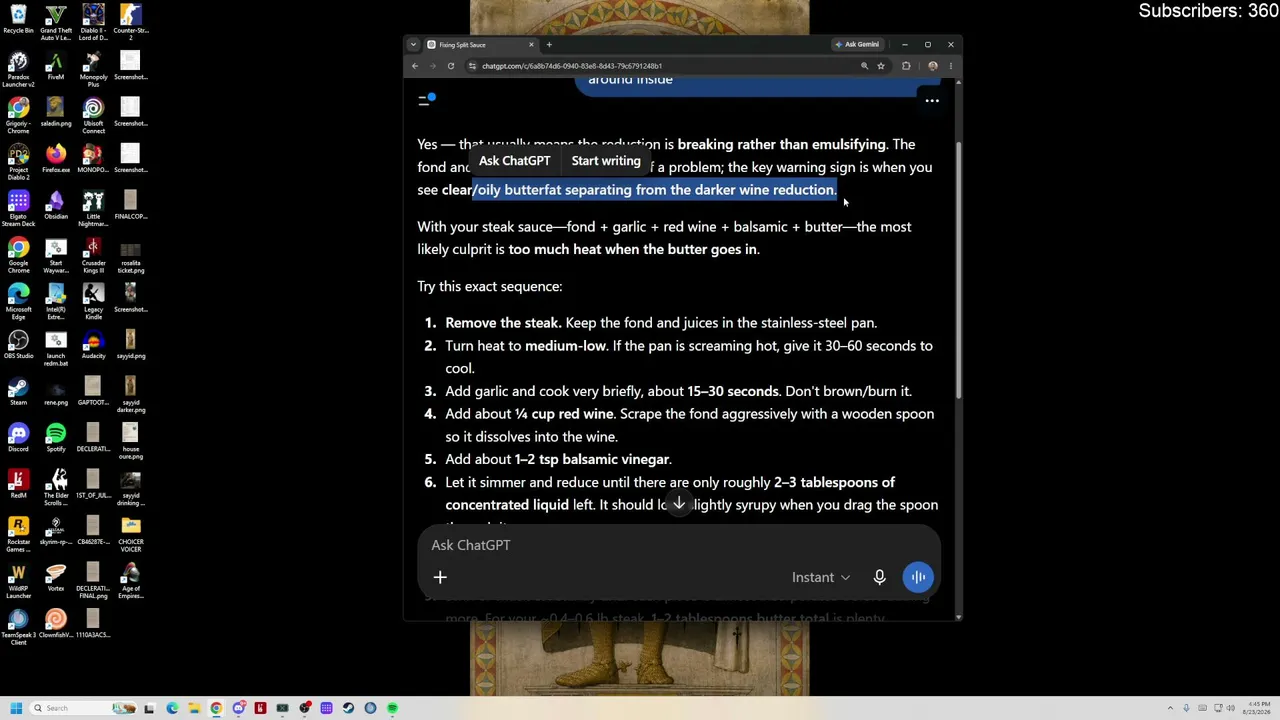Open the Rockstar Games desktop shortcut

pos(18,533)
